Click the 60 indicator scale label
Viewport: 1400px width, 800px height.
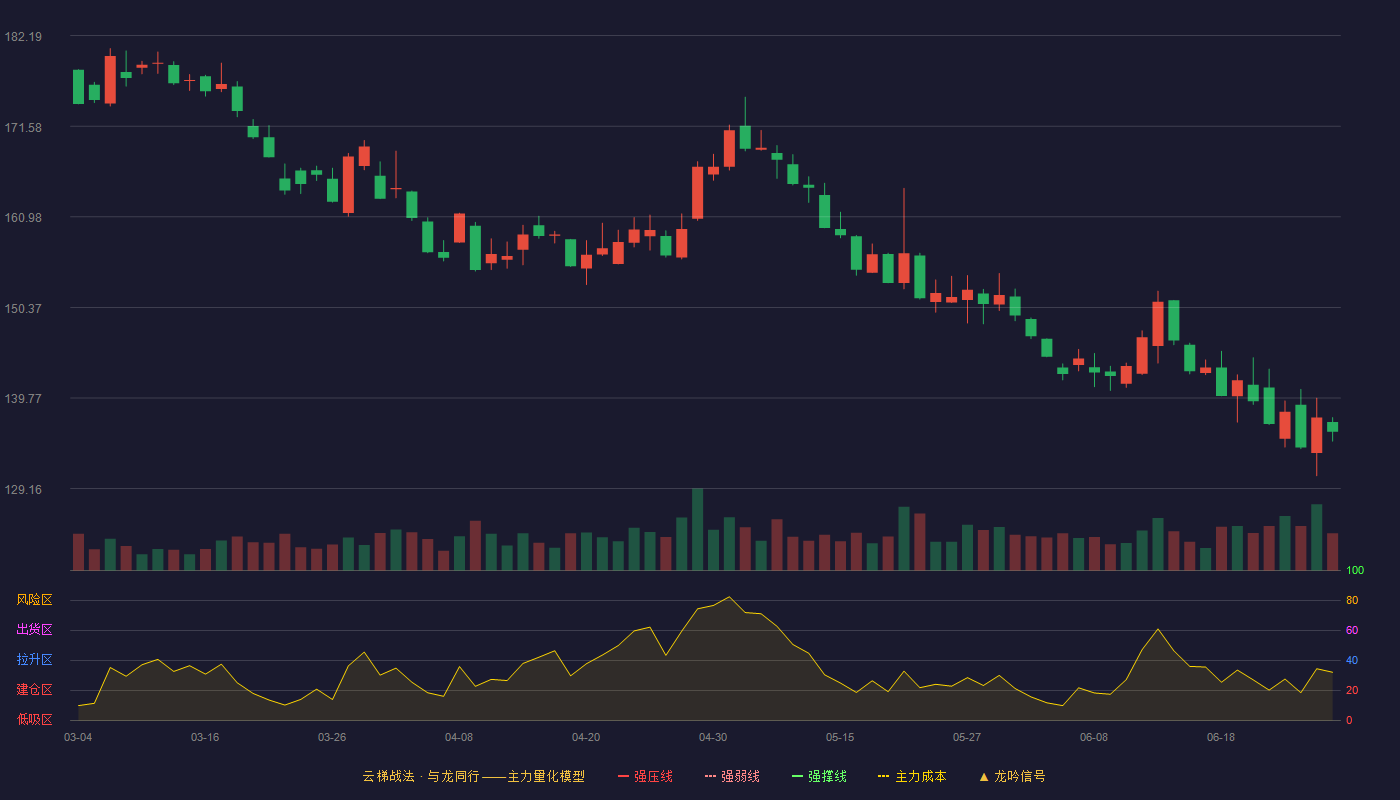click(1352, 630)
